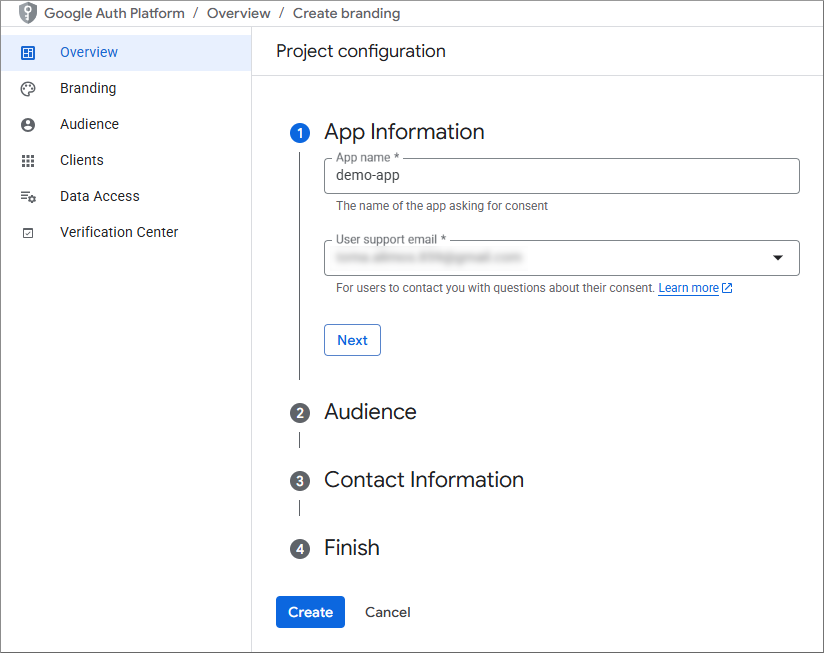Viewport: 824px width, 653px height.
Task: Click the Google Auth Platform shield icon
Action: [x=28, y=13]
